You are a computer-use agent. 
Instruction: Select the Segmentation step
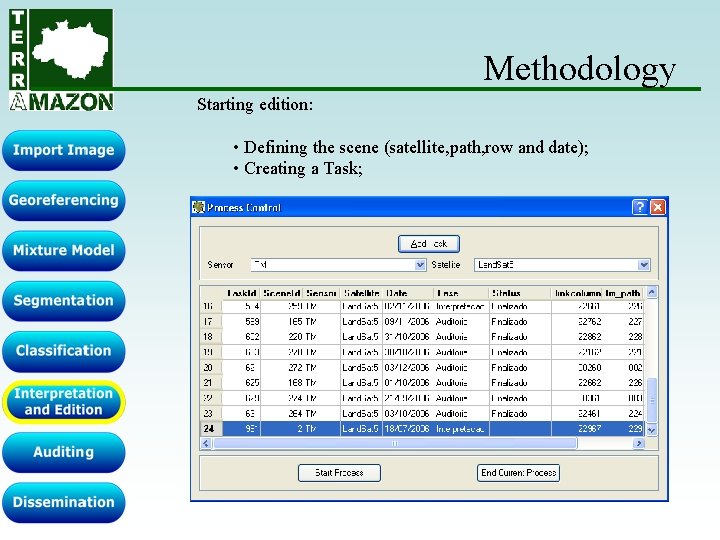tap(63, 301)
